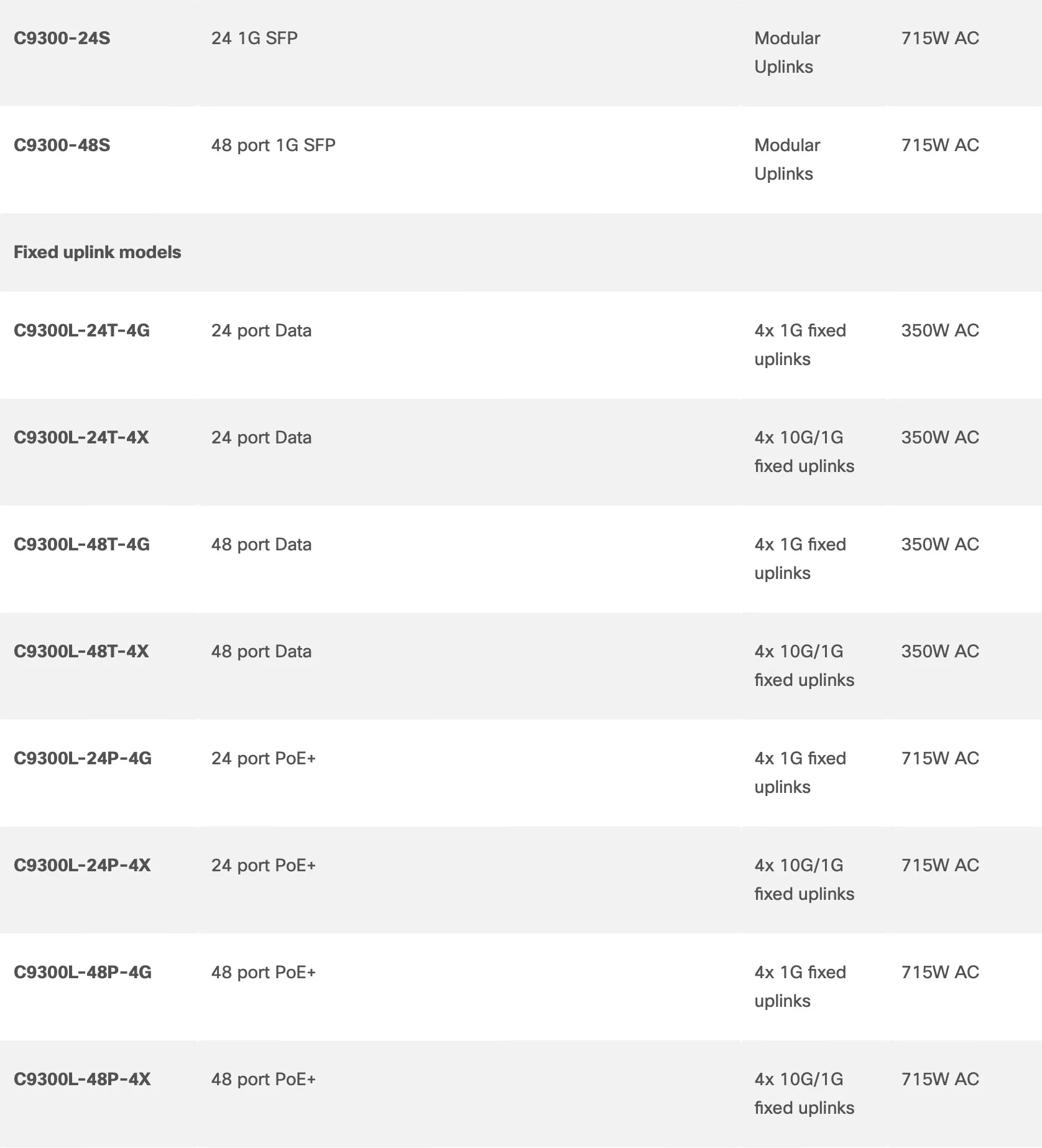Screen dimensions: 1042x1148
Task: Click the C9300L-48P-4G model name
Action: 82,973
